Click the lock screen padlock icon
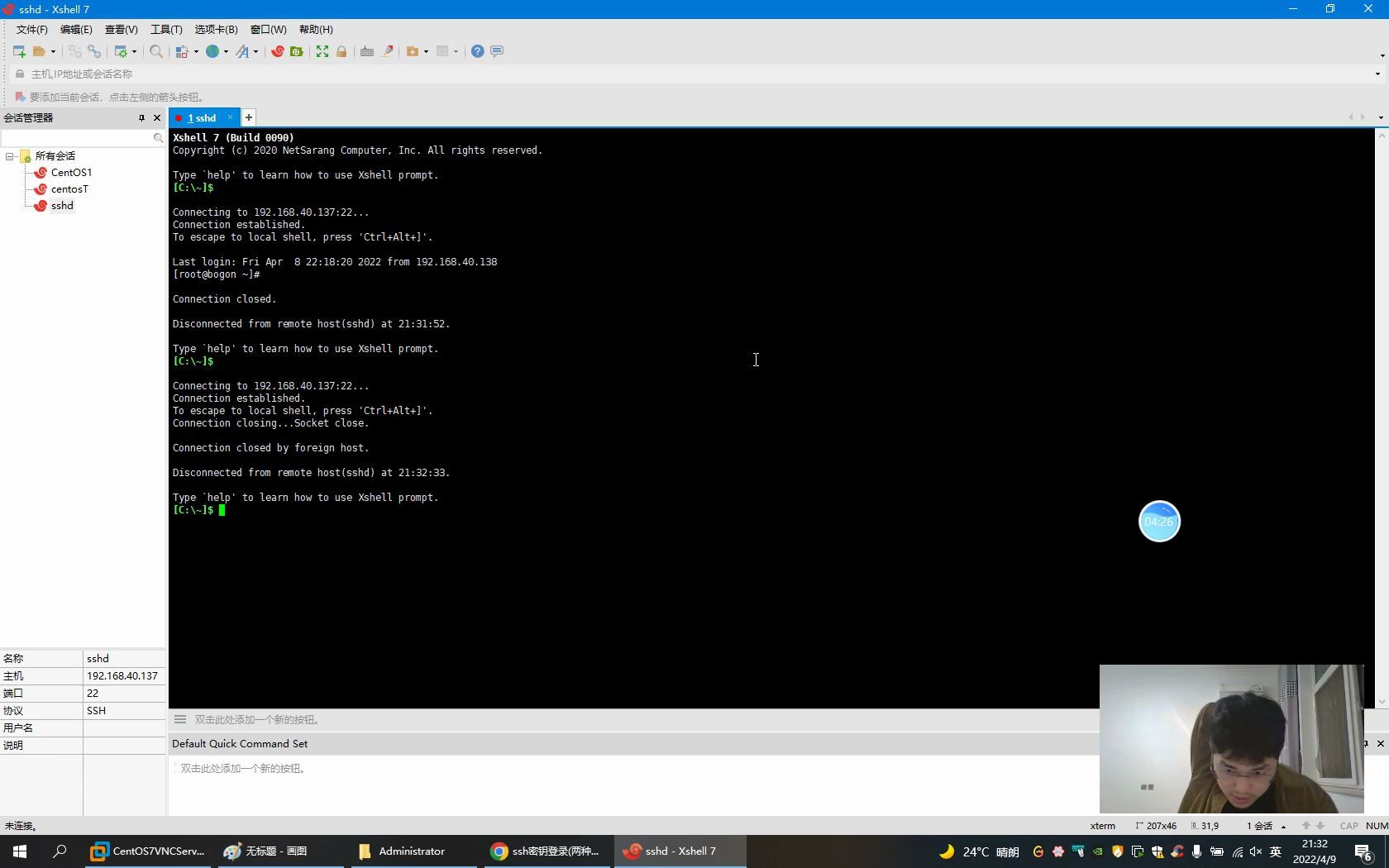The height and width of the screenshot is (868, 1389). pyautogui.click(x=341, y=51)
